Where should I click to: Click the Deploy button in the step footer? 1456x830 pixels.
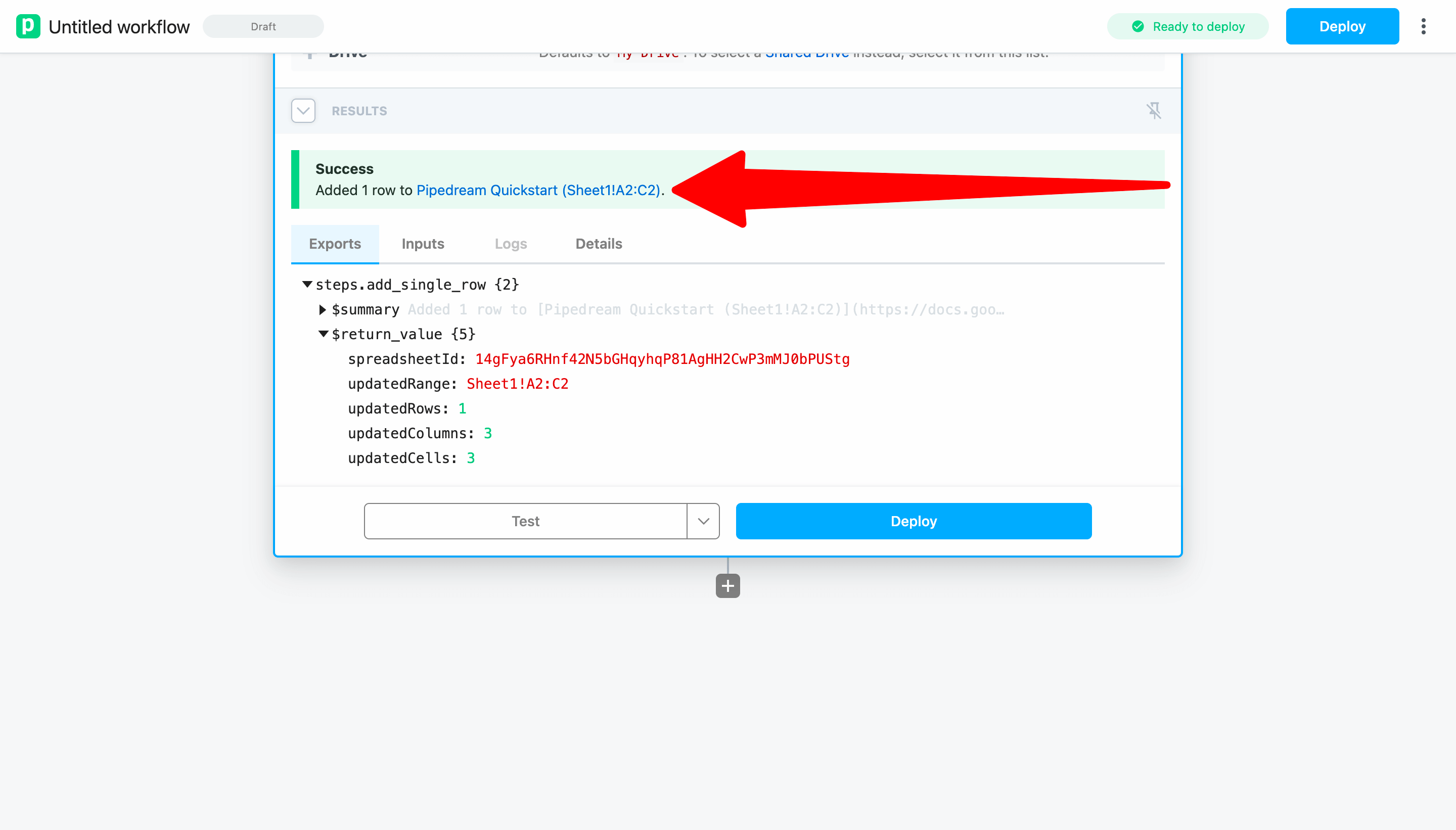(x=913, y=521)
